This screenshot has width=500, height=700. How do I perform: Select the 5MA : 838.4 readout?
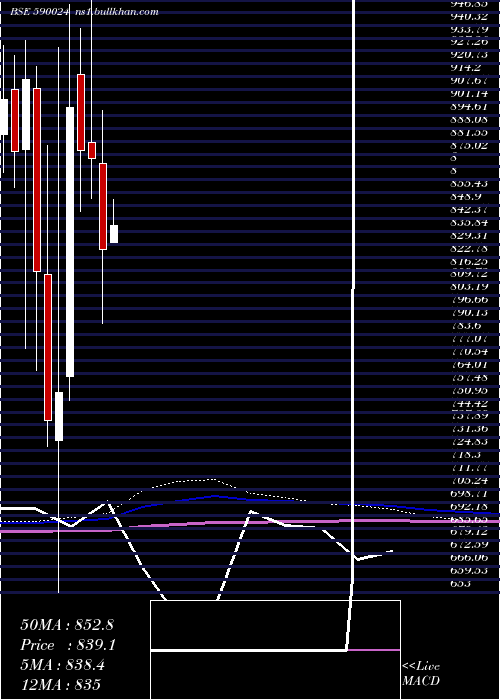pyautogui.click(x=62, y=665)
